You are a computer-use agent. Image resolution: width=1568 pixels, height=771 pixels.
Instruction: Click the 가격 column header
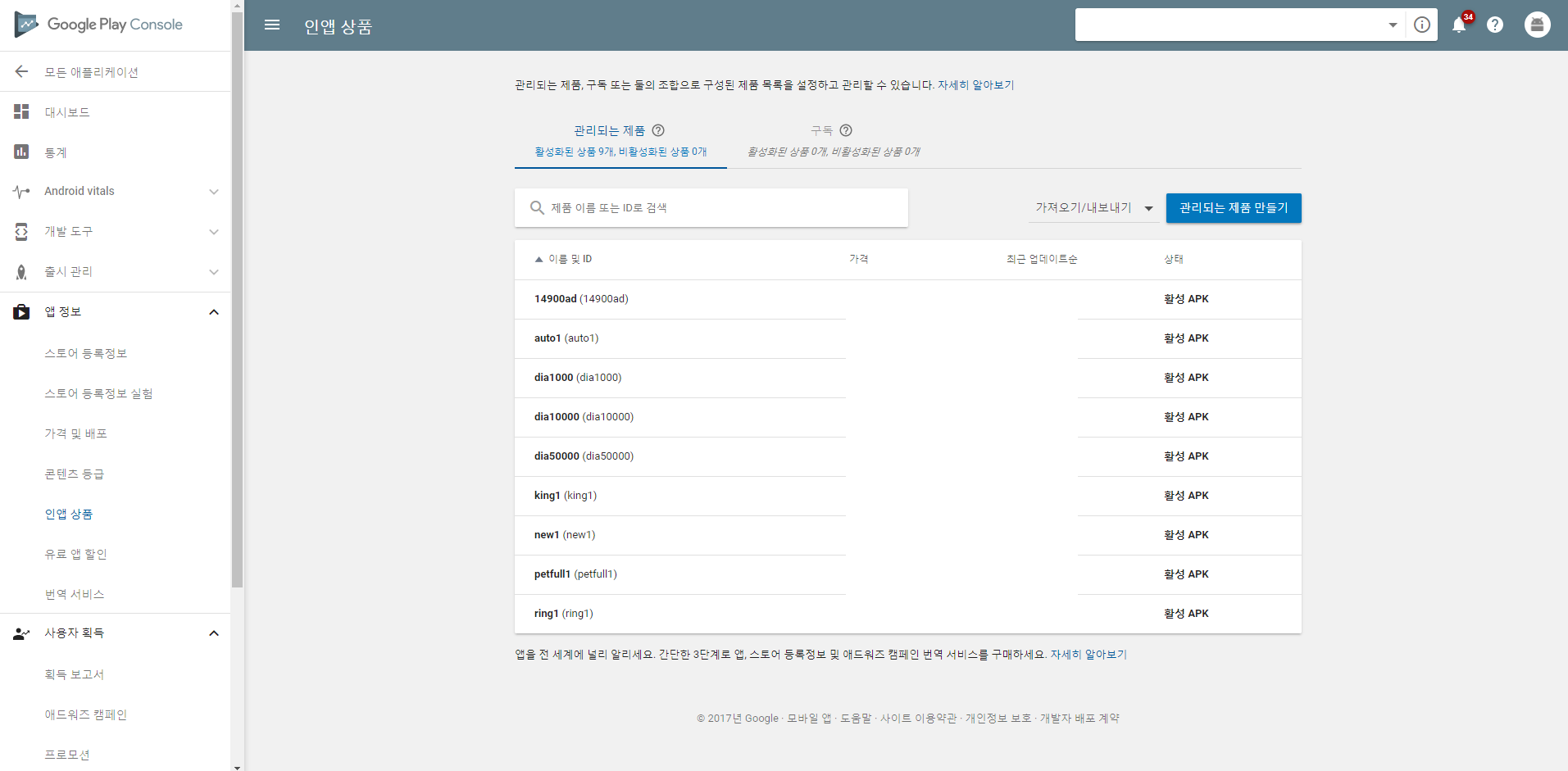859,259
